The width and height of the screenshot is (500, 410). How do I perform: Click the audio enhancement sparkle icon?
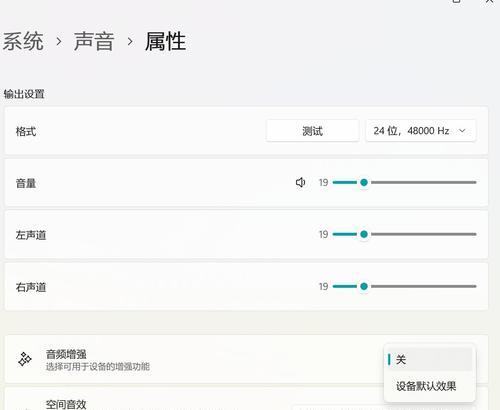25,359
